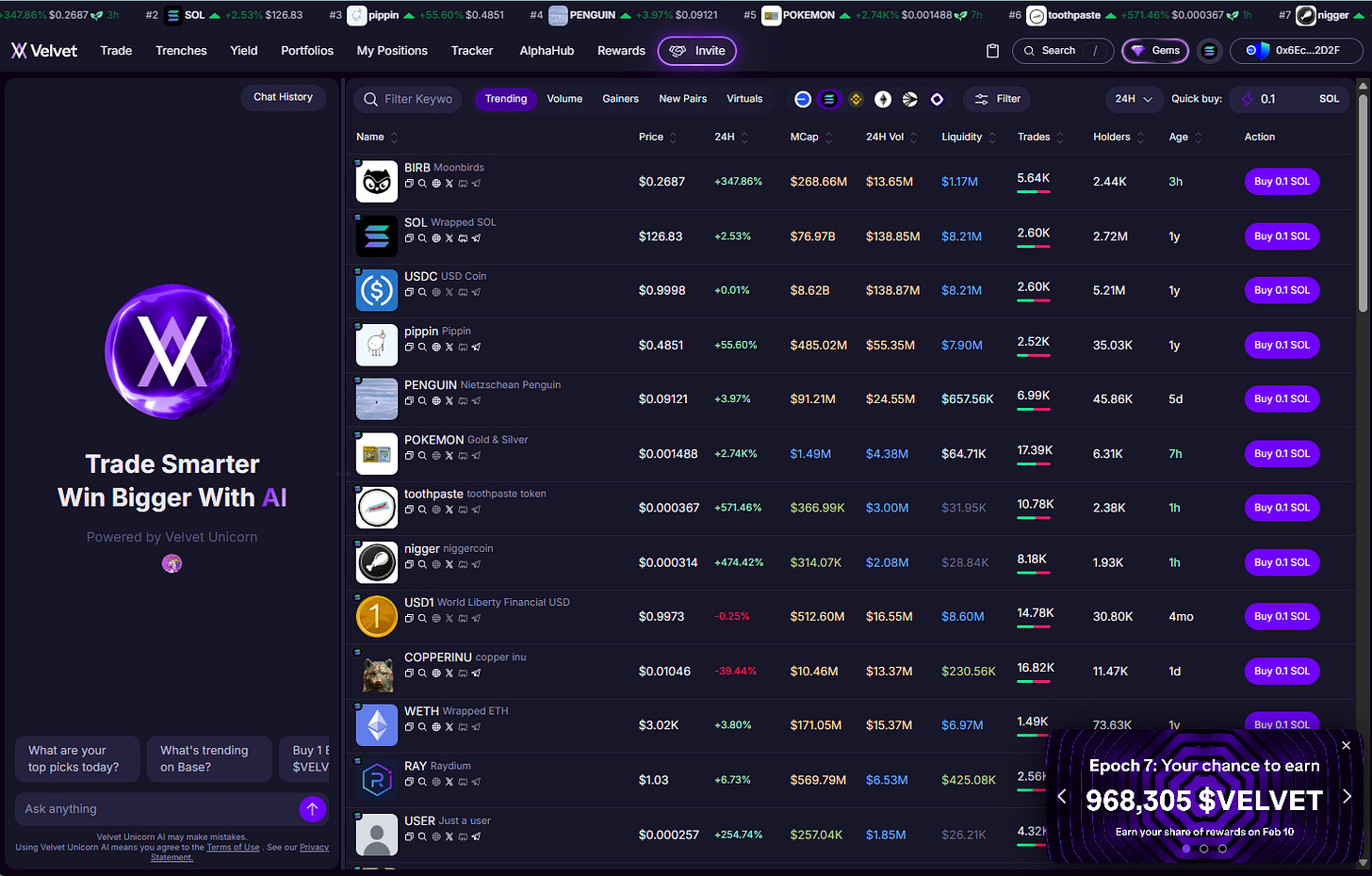Copy the pippin token address
Screen dimensions: 1372x876
point(409,348)
